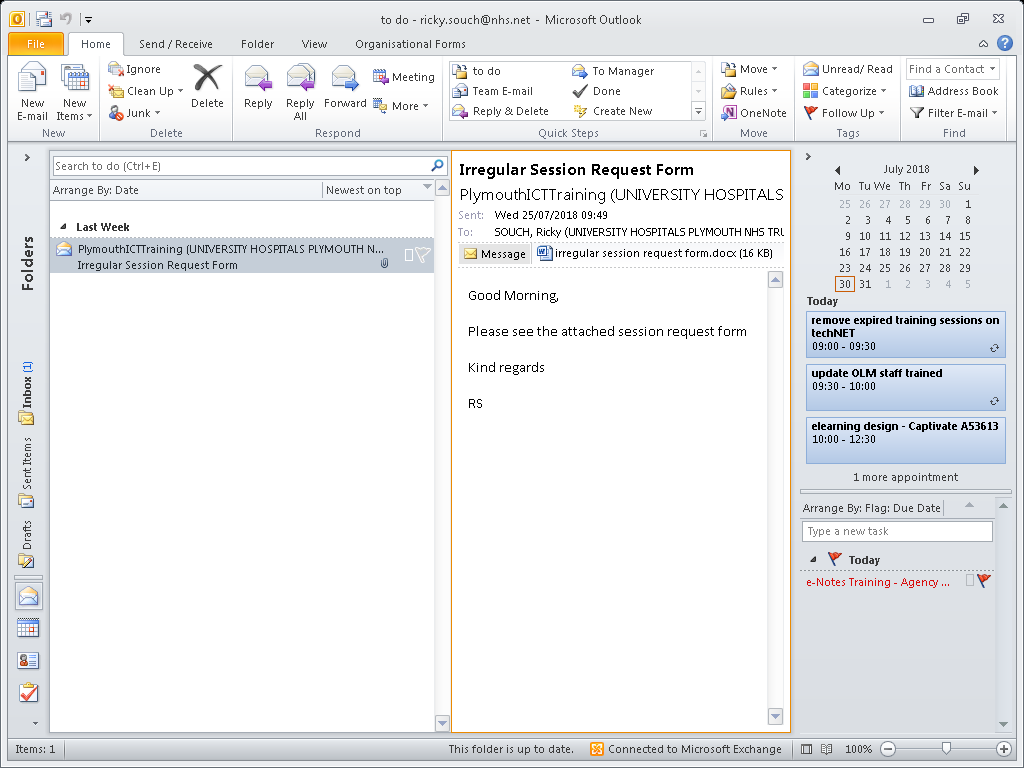Go to previous month in calendar

coord(837,170)
